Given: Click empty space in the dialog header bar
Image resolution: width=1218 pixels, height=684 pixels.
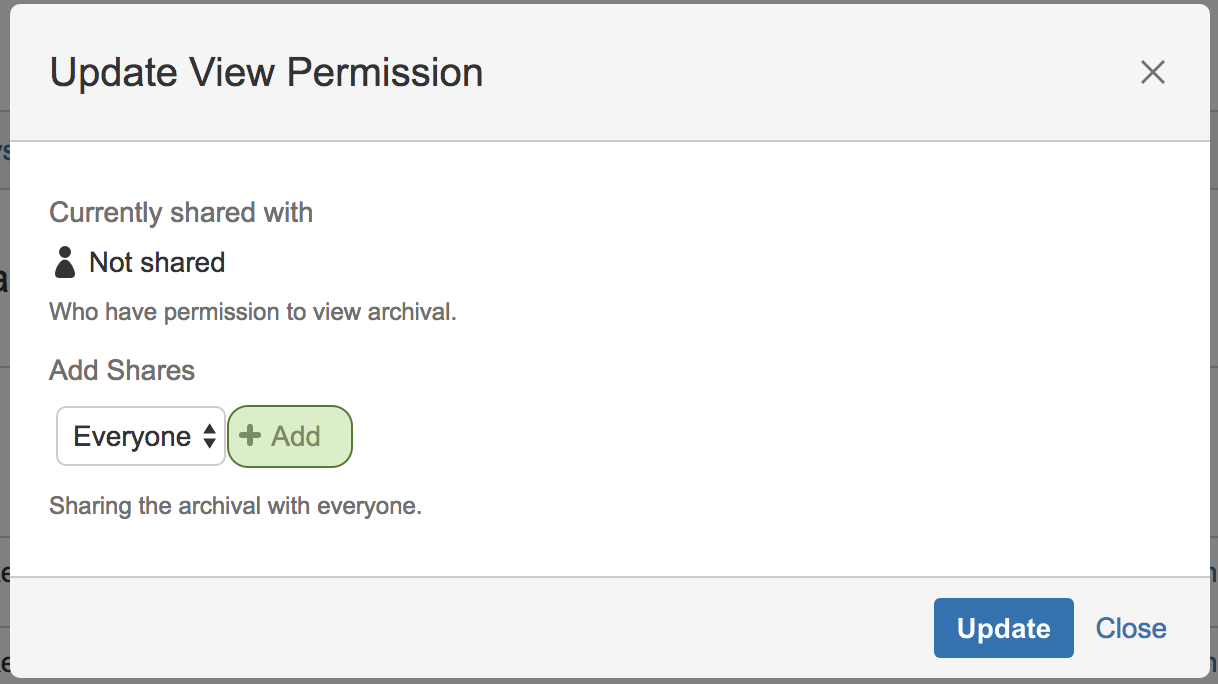Looking at the screenshot, I should click(800, 72).
